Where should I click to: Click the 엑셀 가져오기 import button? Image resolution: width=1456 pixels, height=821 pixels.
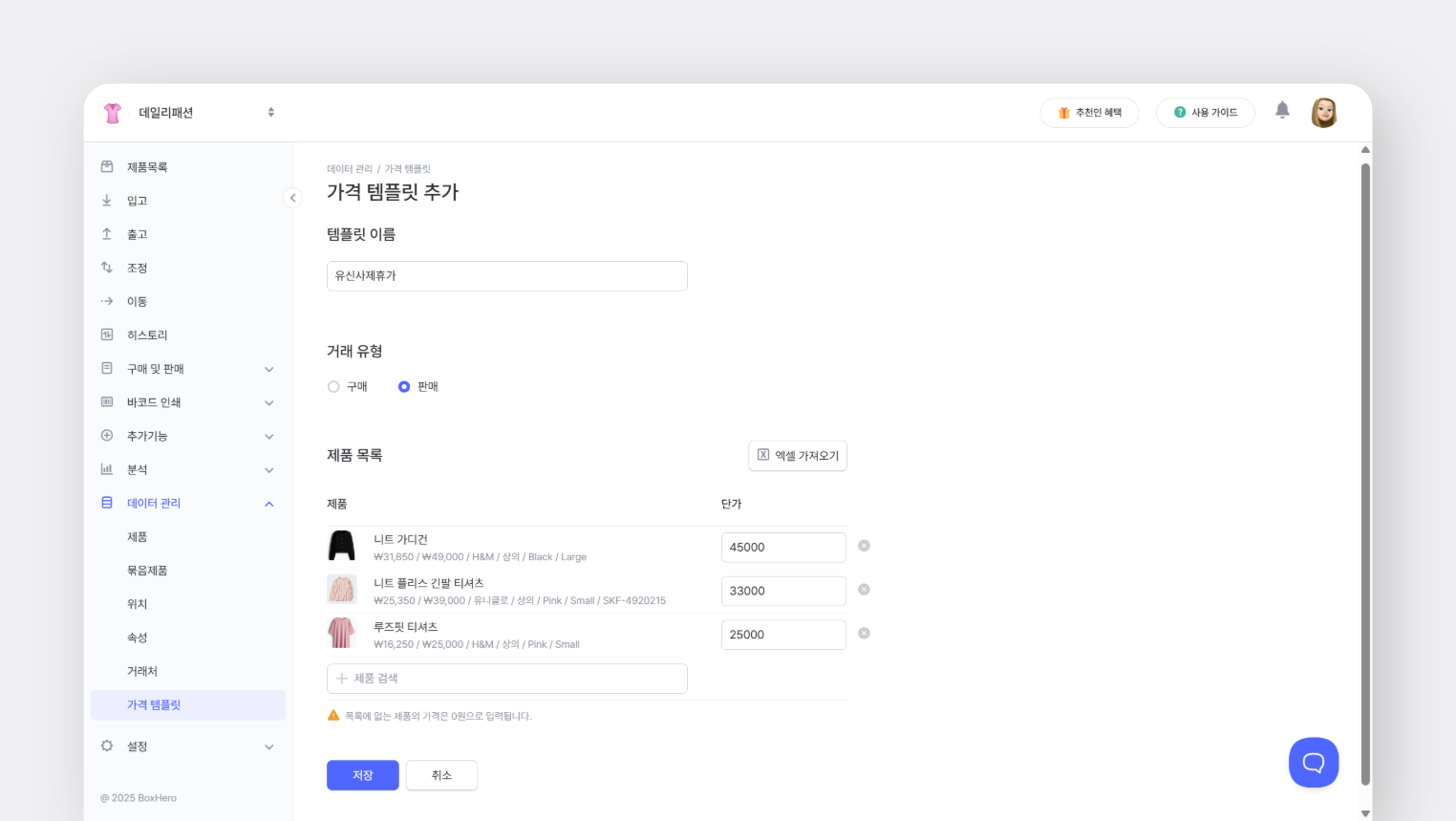[798, 456]
